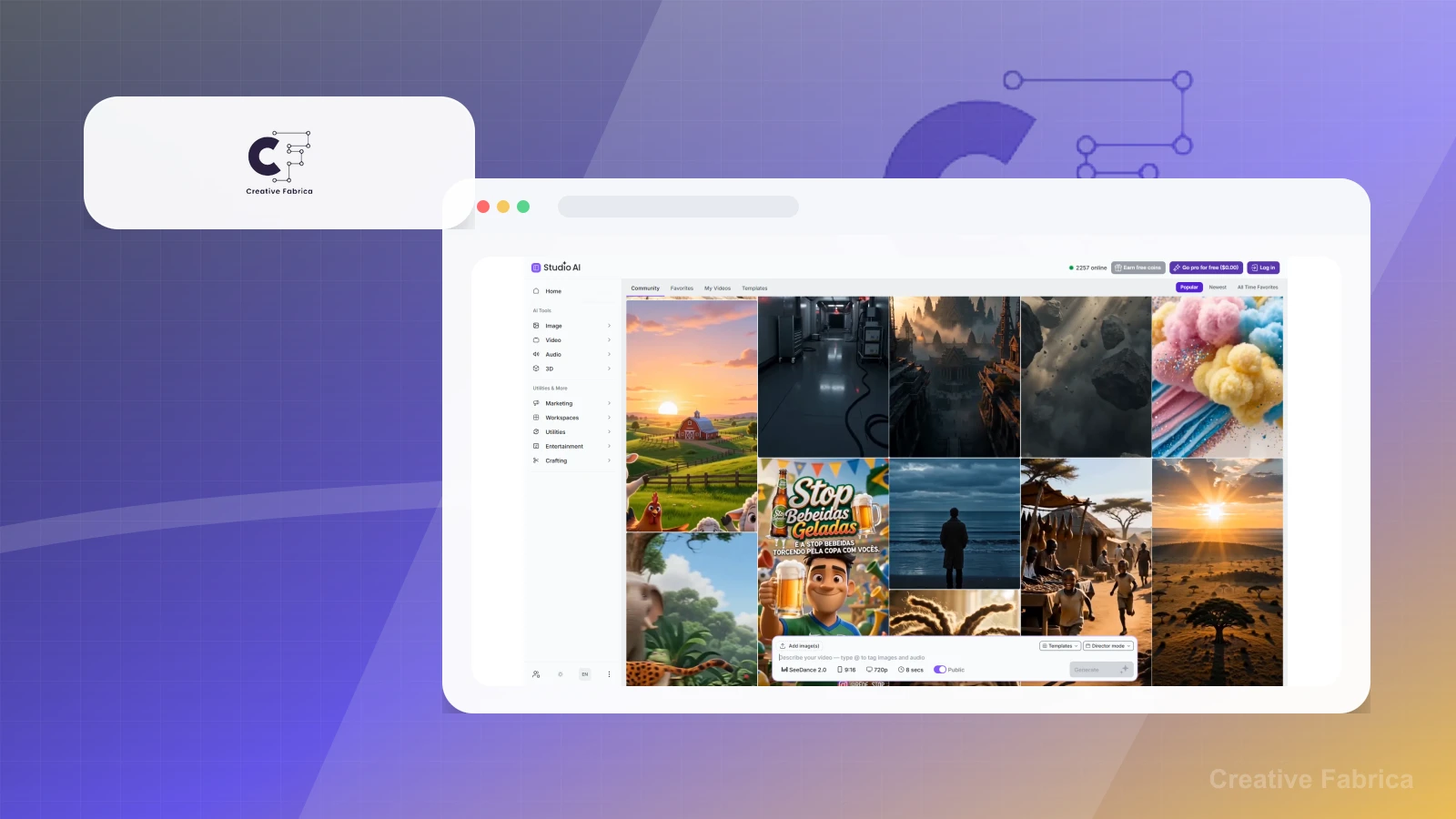Open the three-dot more menu in sidebar
Image resolution: width=1456 pixels, height=819 pixels.
(x=610, y=674)
